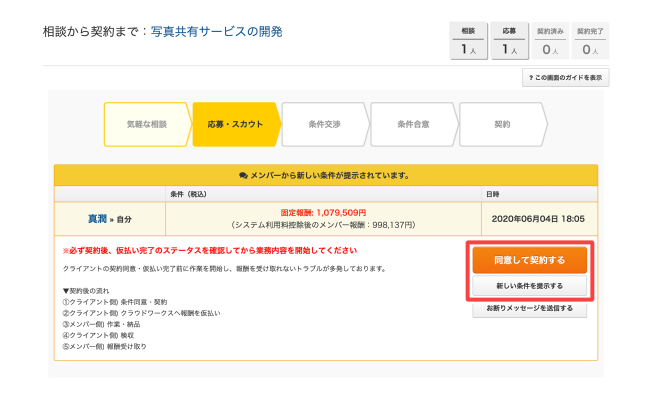Select the 契約完了 0人 counter
The width and height of the screenshot is (652, 400).
pyautogui.click(x=591, y=41)
